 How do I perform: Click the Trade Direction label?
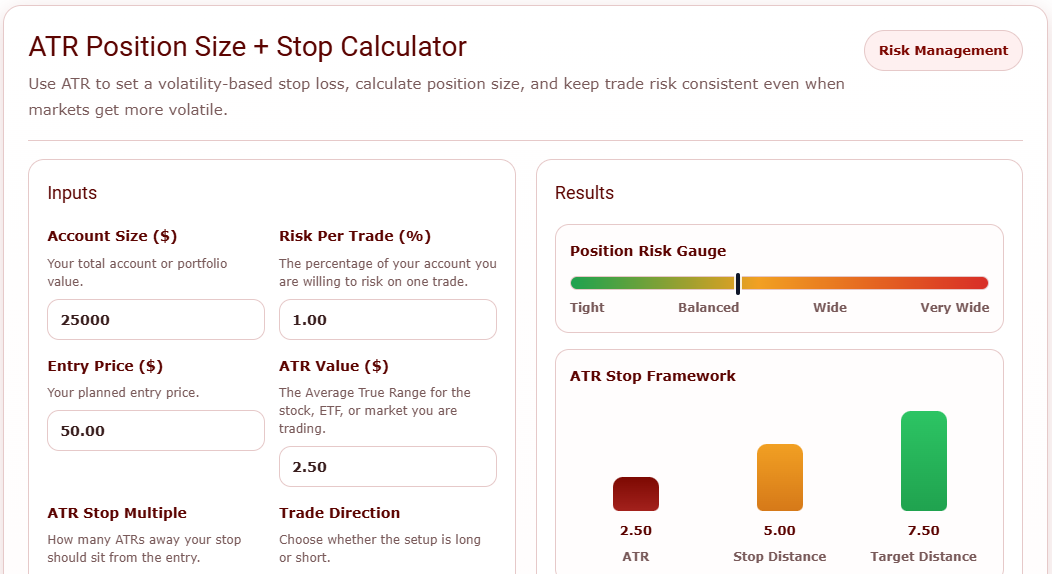point(339,513)
